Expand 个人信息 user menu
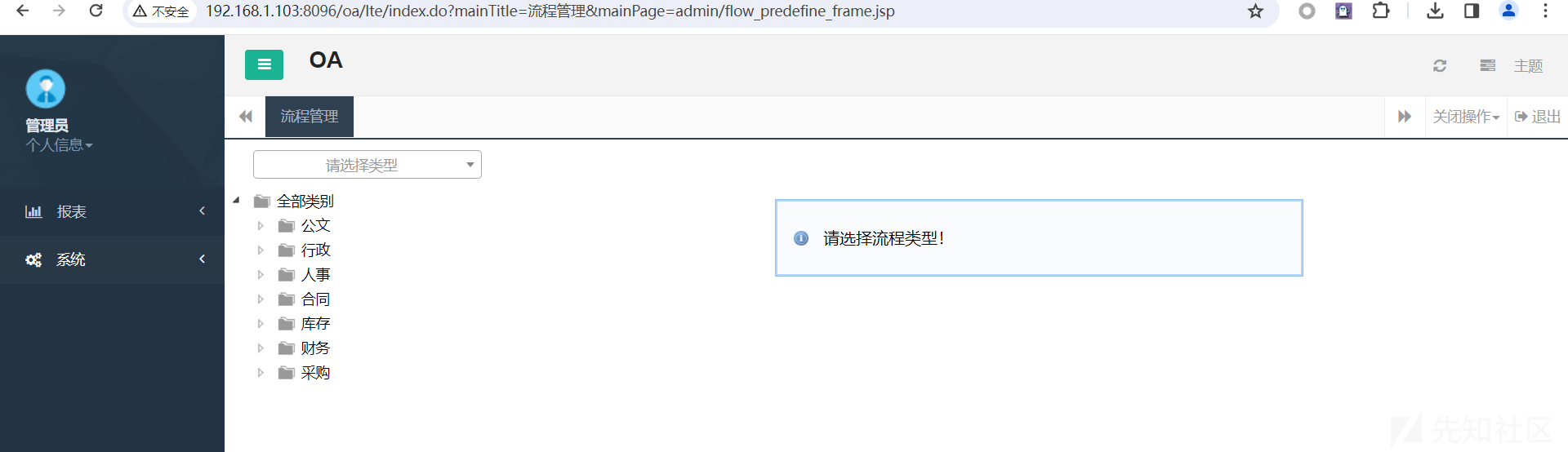Viewport: 1568px width, 452px height. [x=59, y=145]
